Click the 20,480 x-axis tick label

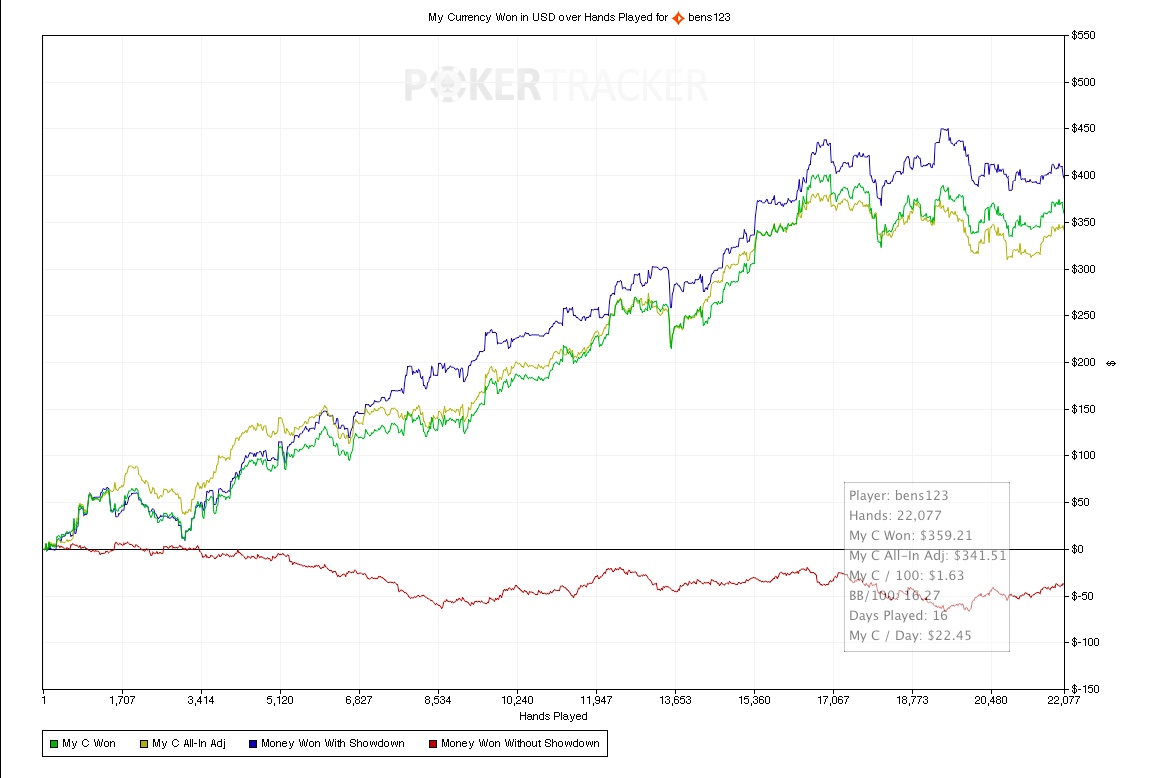click(991, 700)
